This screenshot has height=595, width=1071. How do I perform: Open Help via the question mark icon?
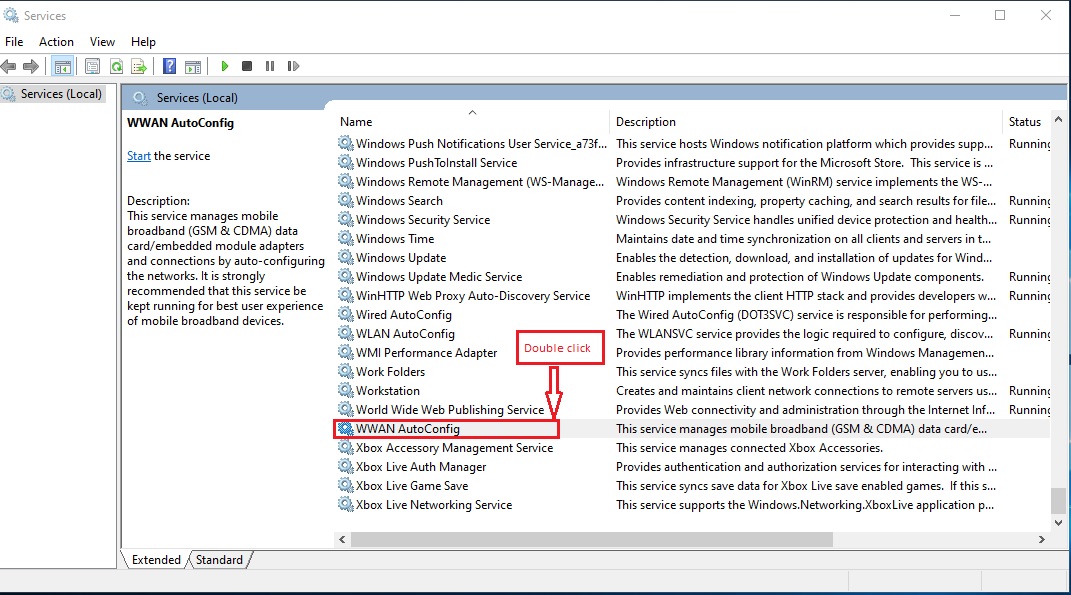click(x=169, y=66)
